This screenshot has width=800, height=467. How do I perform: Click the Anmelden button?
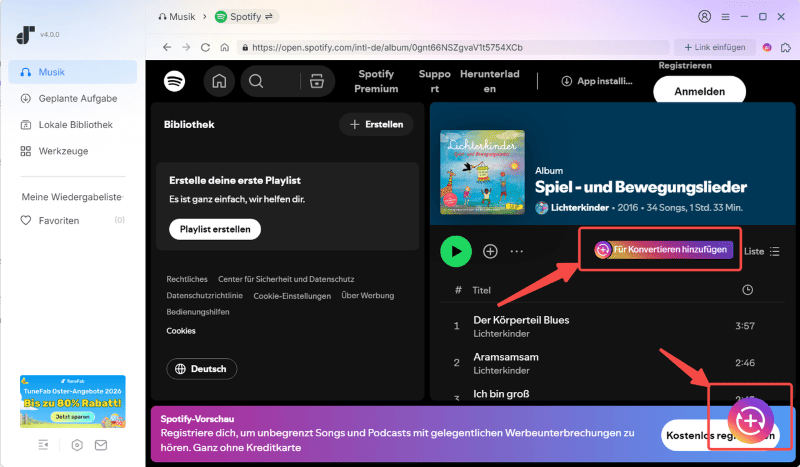point(699,91)
